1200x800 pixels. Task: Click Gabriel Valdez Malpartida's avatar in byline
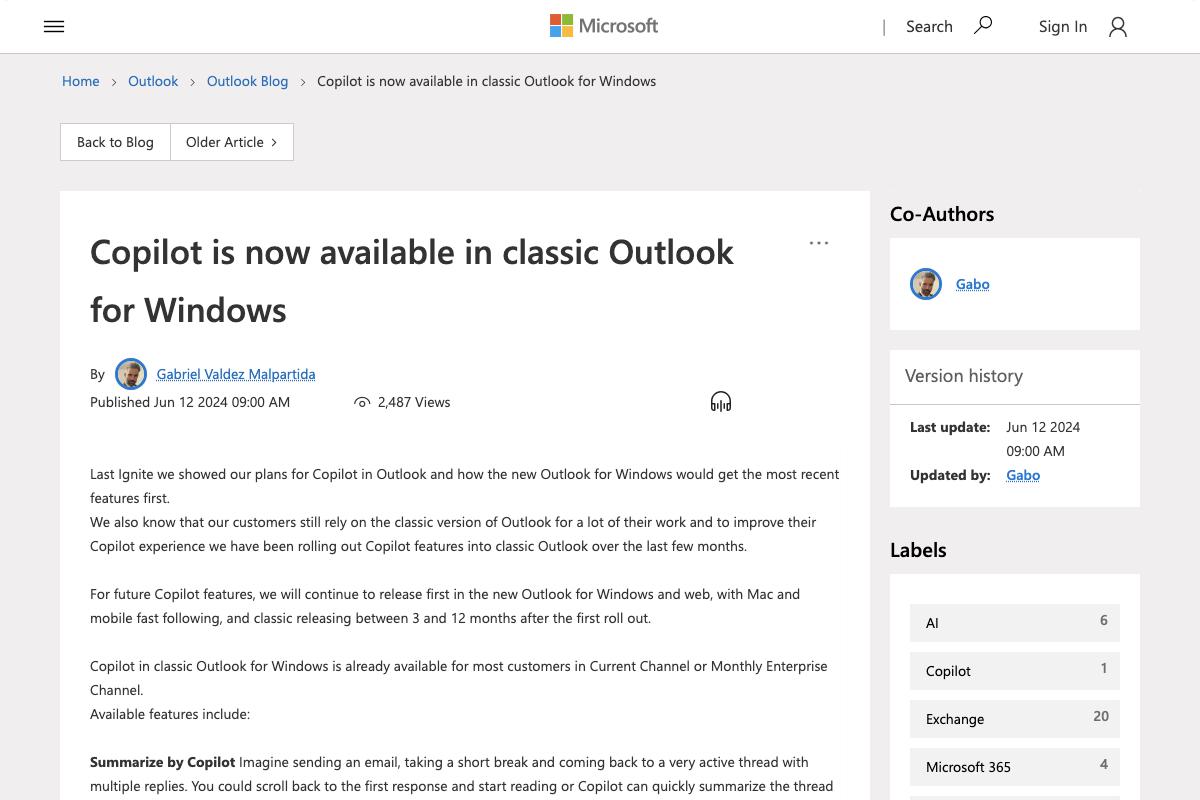pyautogui.click(x=131, y=374)
